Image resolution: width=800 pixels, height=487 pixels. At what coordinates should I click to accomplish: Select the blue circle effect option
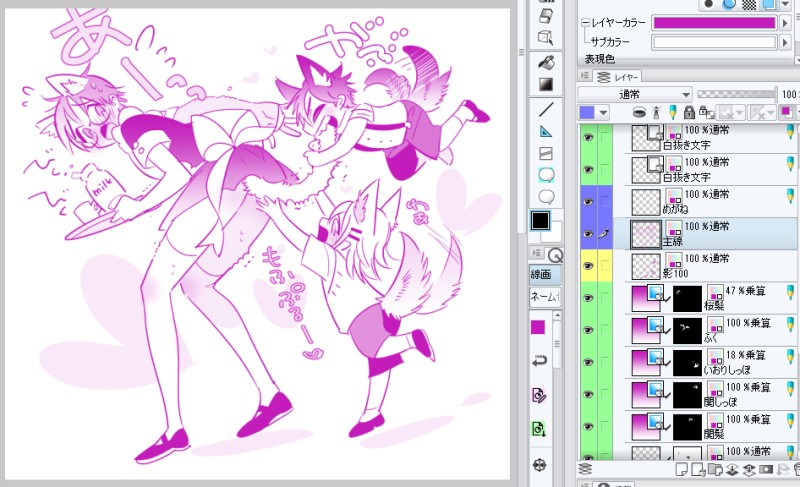tap(729, 4)
